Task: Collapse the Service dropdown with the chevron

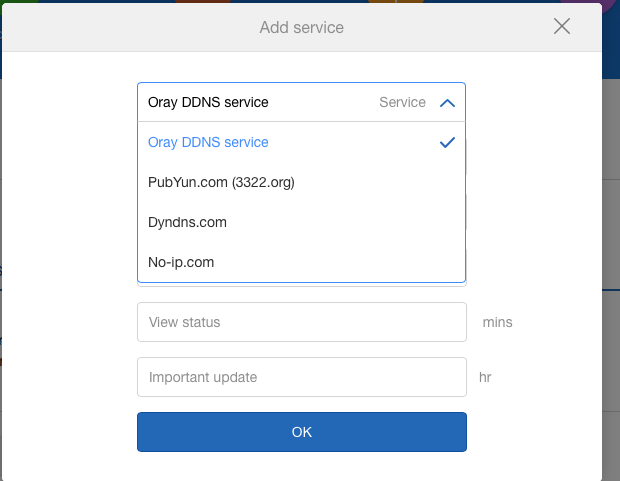Action: point(447,102)
